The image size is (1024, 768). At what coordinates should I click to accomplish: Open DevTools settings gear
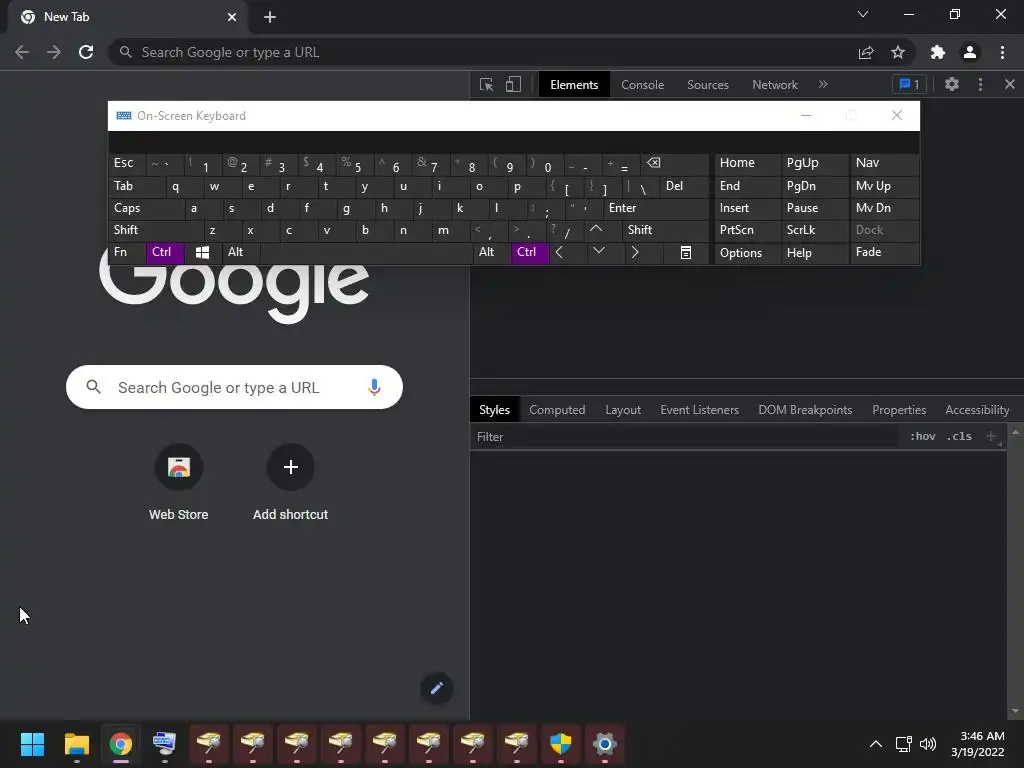click(952, 84)
